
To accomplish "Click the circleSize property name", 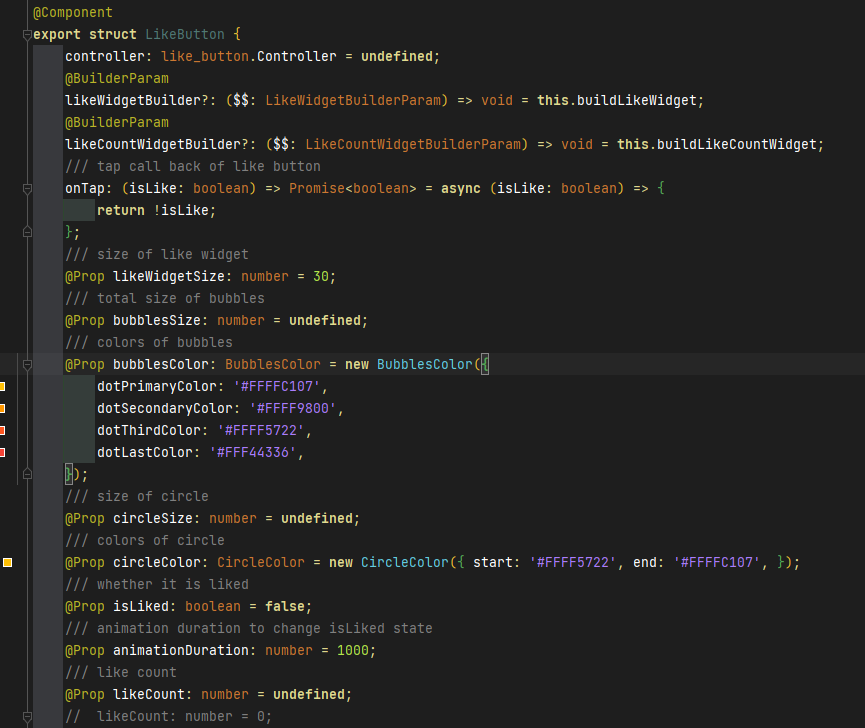I will (153, 518).
